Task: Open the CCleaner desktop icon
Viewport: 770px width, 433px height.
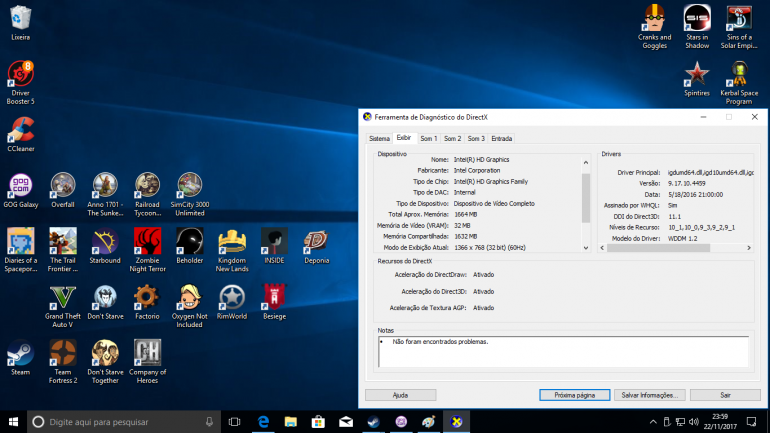Action: [x=20, y=130]
